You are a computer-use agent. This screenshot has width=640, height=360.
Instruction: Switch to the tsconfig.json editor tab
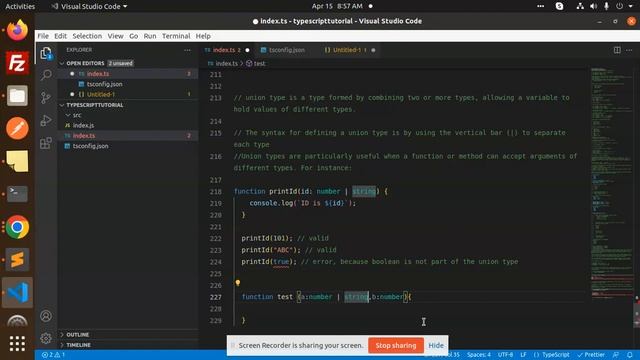coord(287,50)
